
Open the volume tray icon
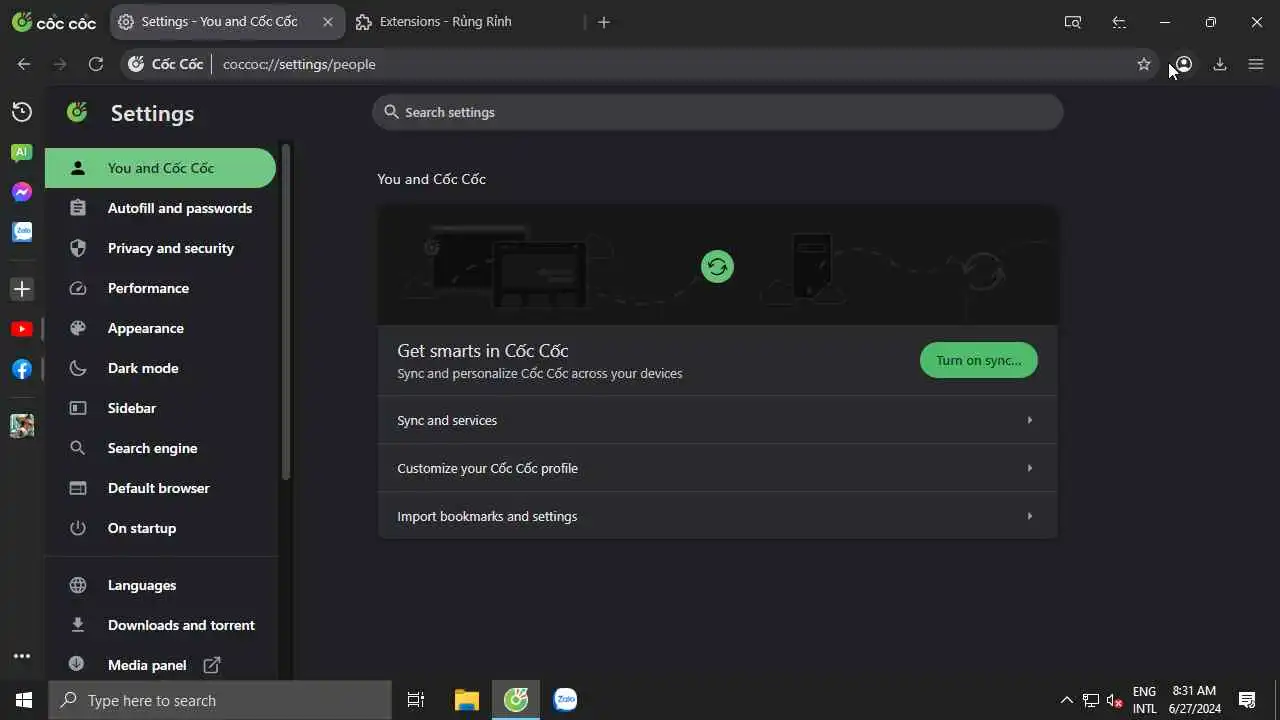pyautogui.click(x=1115, y=700)
